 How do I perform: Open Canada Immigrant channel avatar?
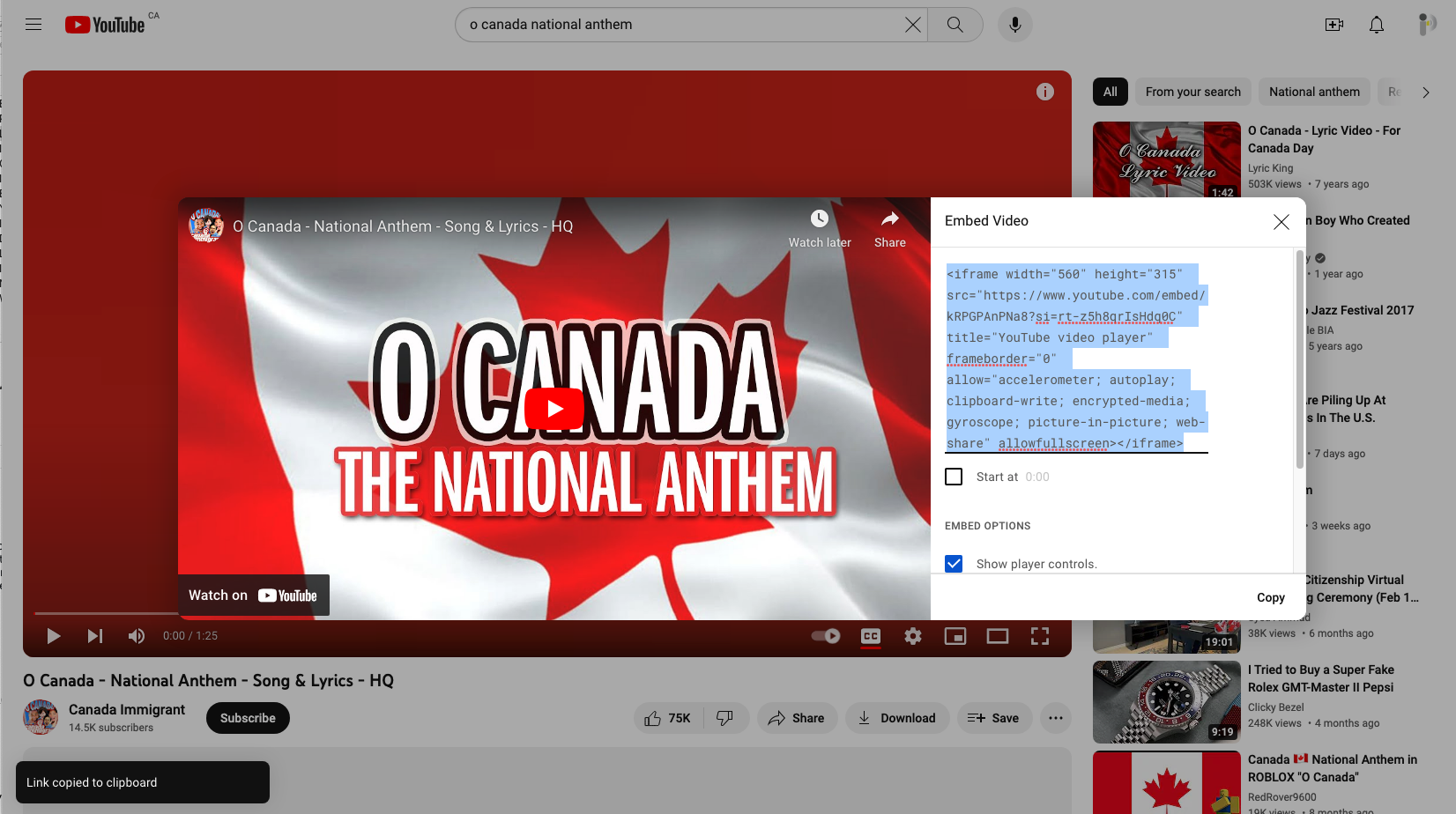click(41, 717)
